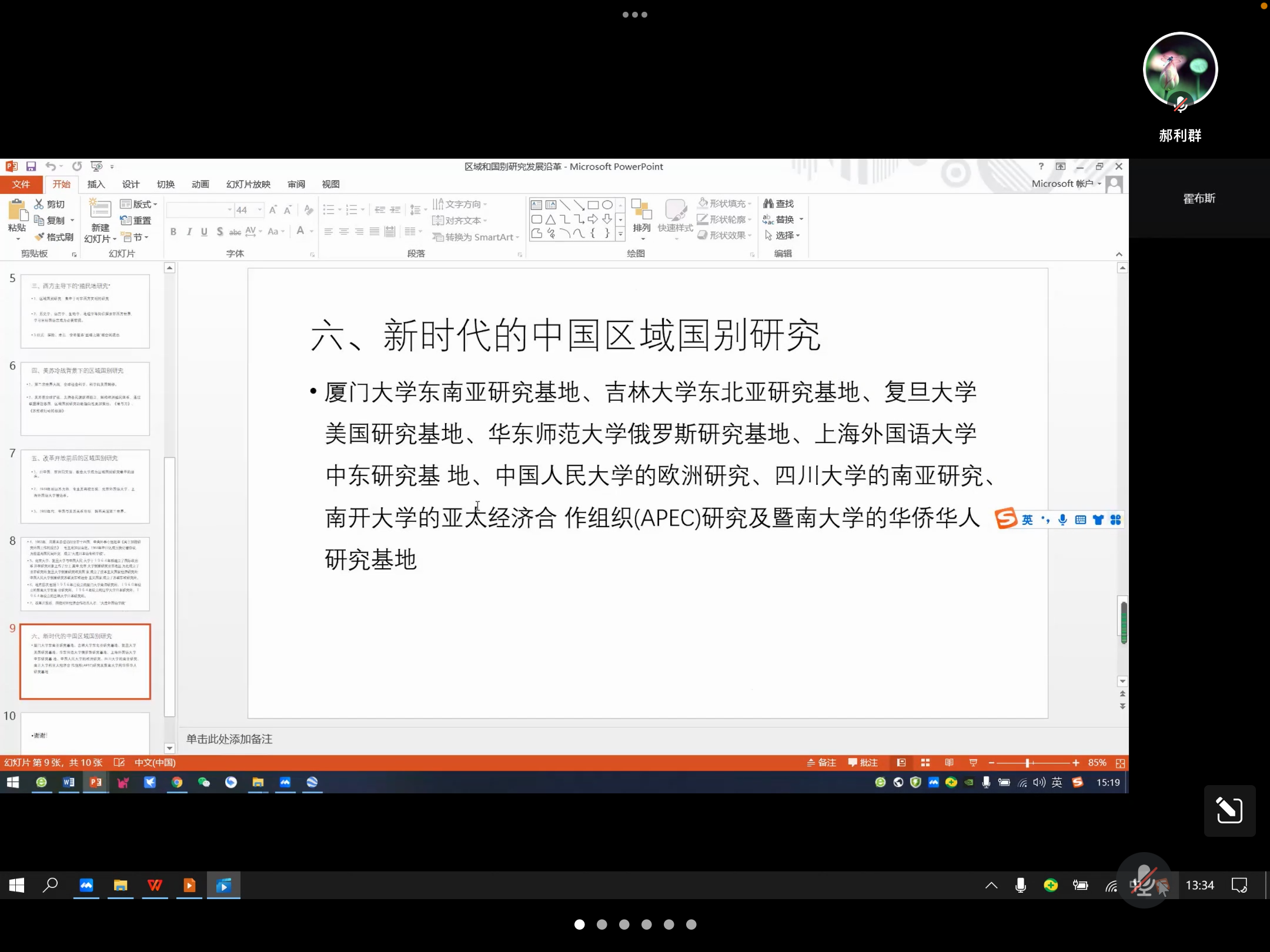Select slide 7 thumbnail
The image size is (1270, 952).
pos(85,486)
